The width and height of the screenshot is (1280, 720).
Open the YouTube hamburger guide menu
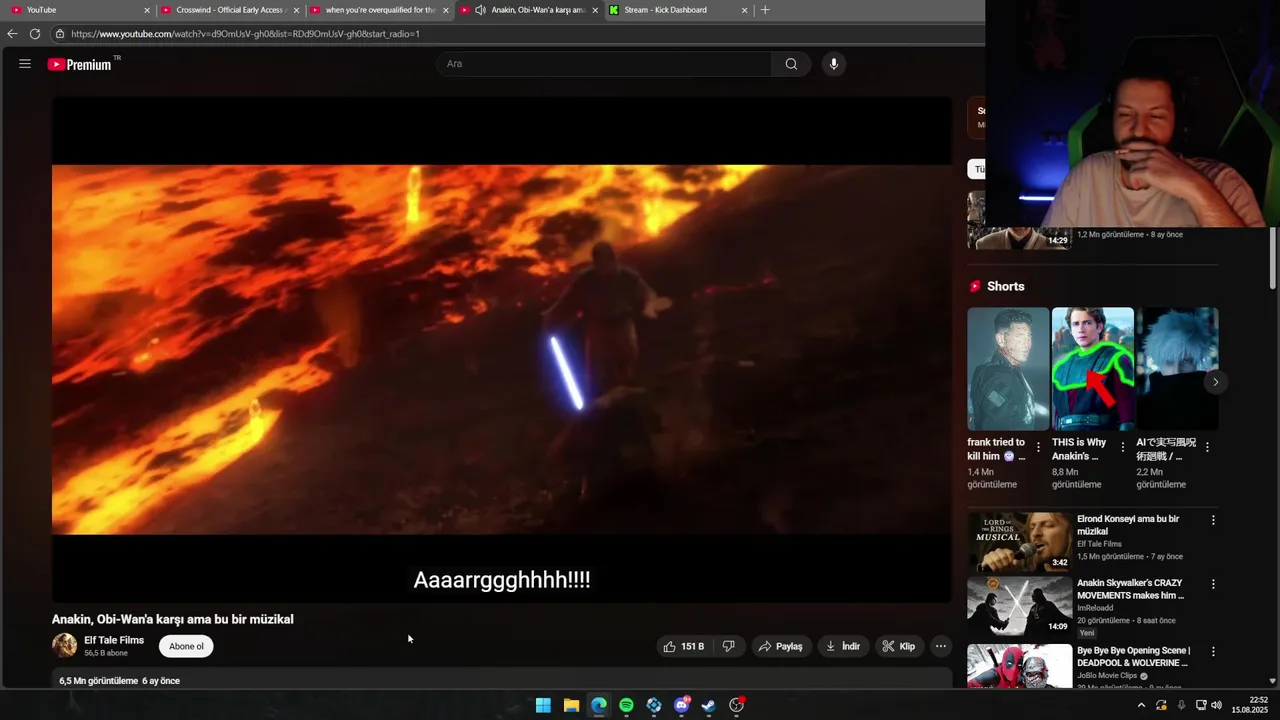[x=25, y=64]
